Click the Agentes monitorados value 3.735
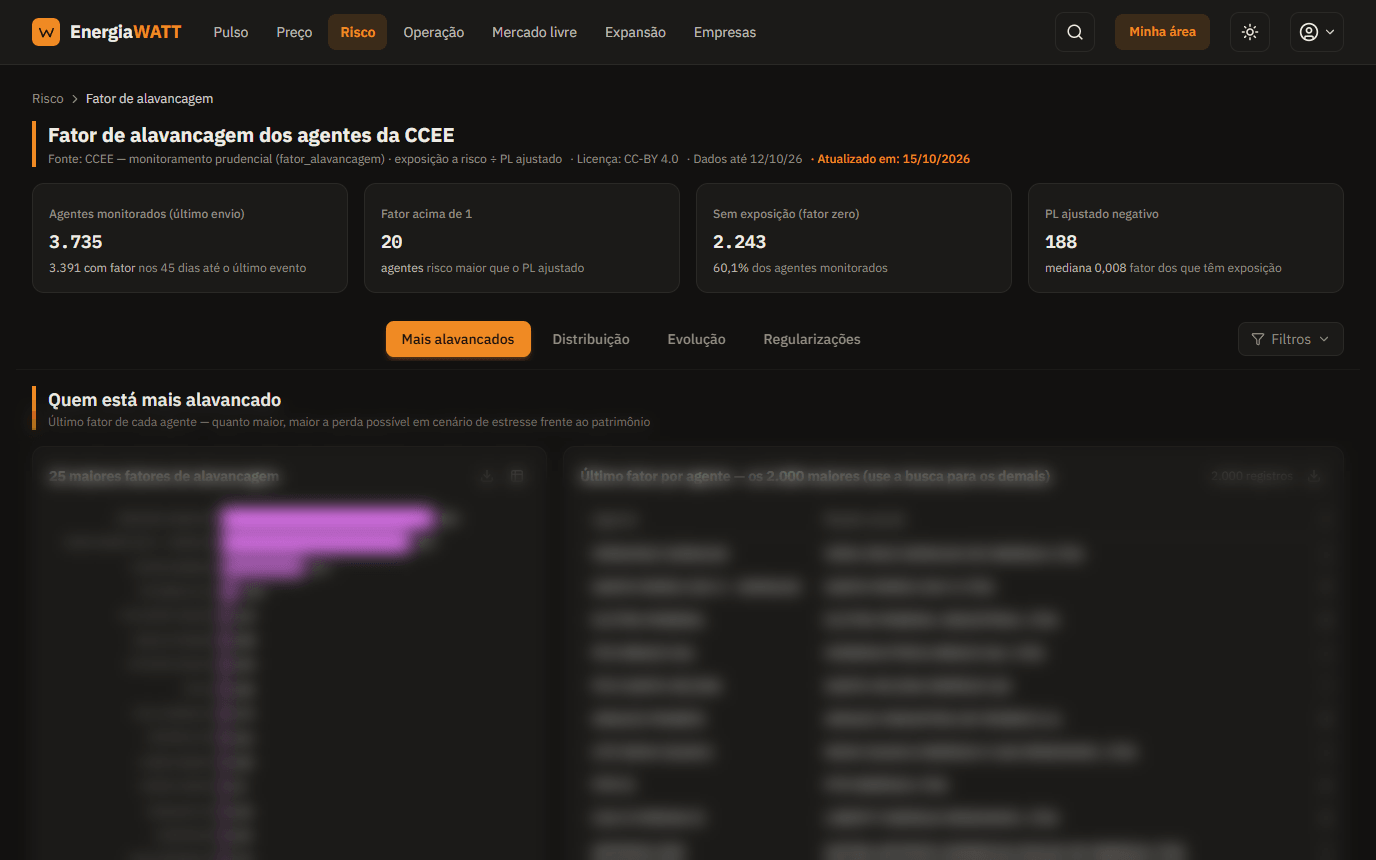 coord(76,241)
